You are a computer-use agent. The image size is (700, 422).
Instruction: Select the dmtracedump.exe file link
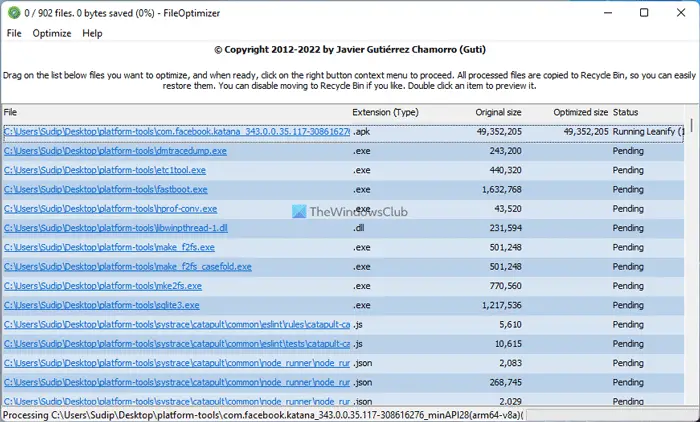115,151
